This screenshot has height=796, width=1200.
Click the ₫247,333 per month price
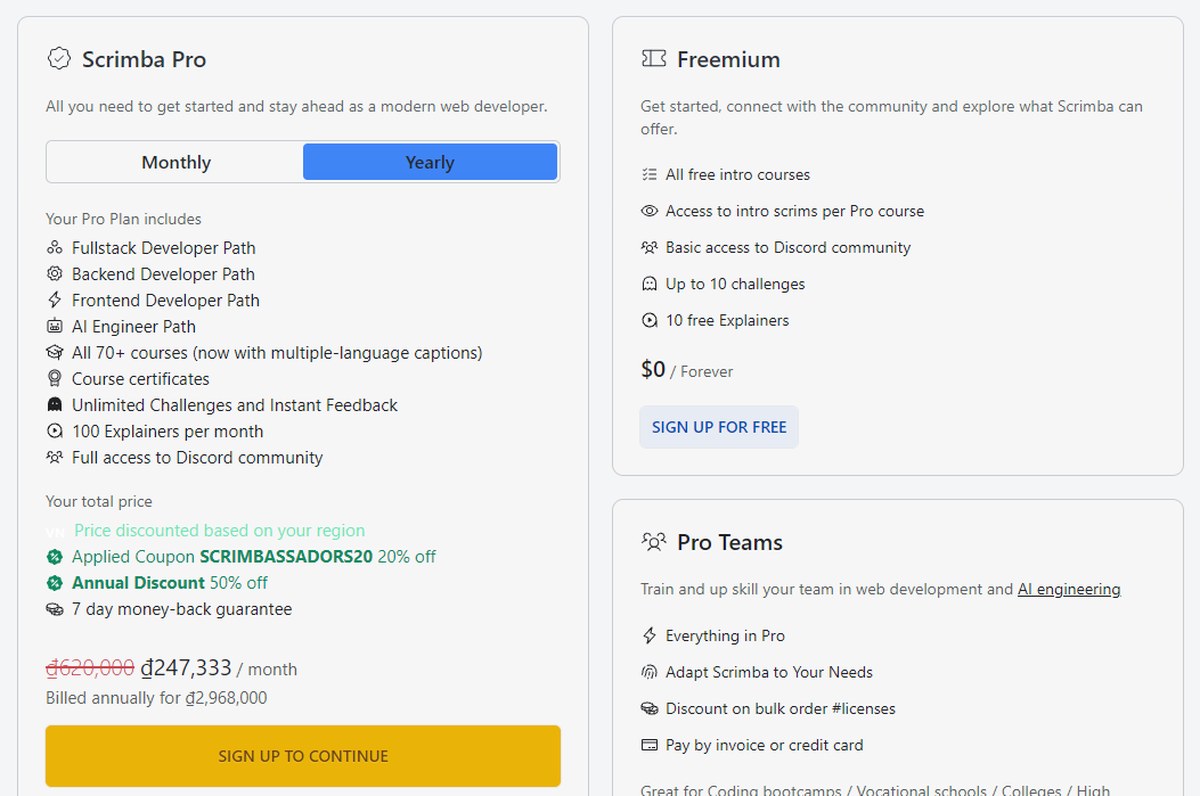coord(219,668)
